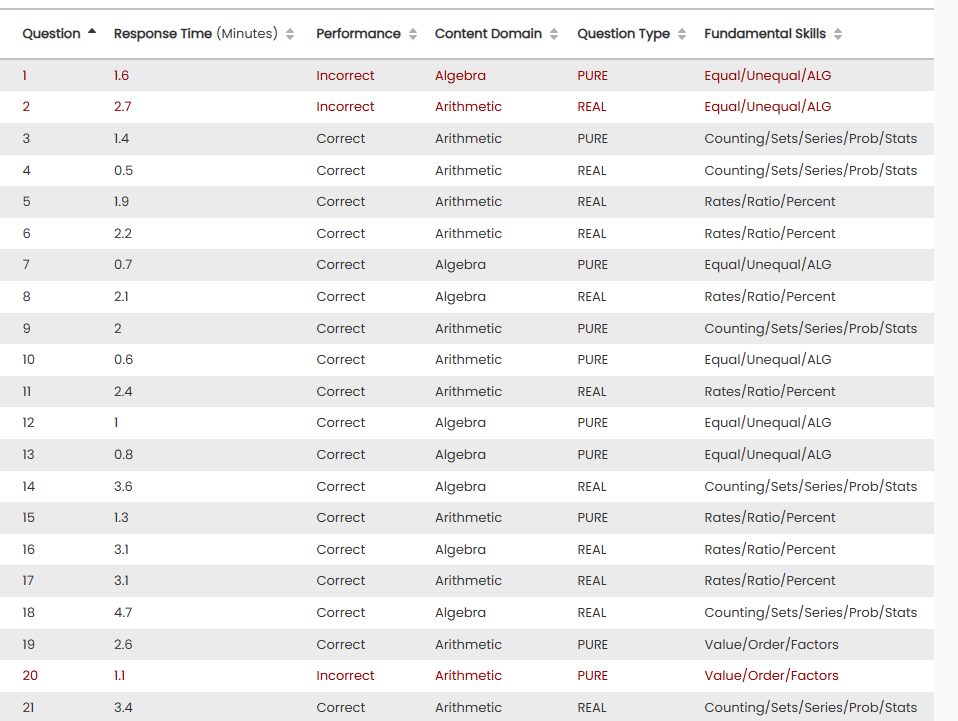Click the sort arrows icon beside Question Type

[682, 34]
